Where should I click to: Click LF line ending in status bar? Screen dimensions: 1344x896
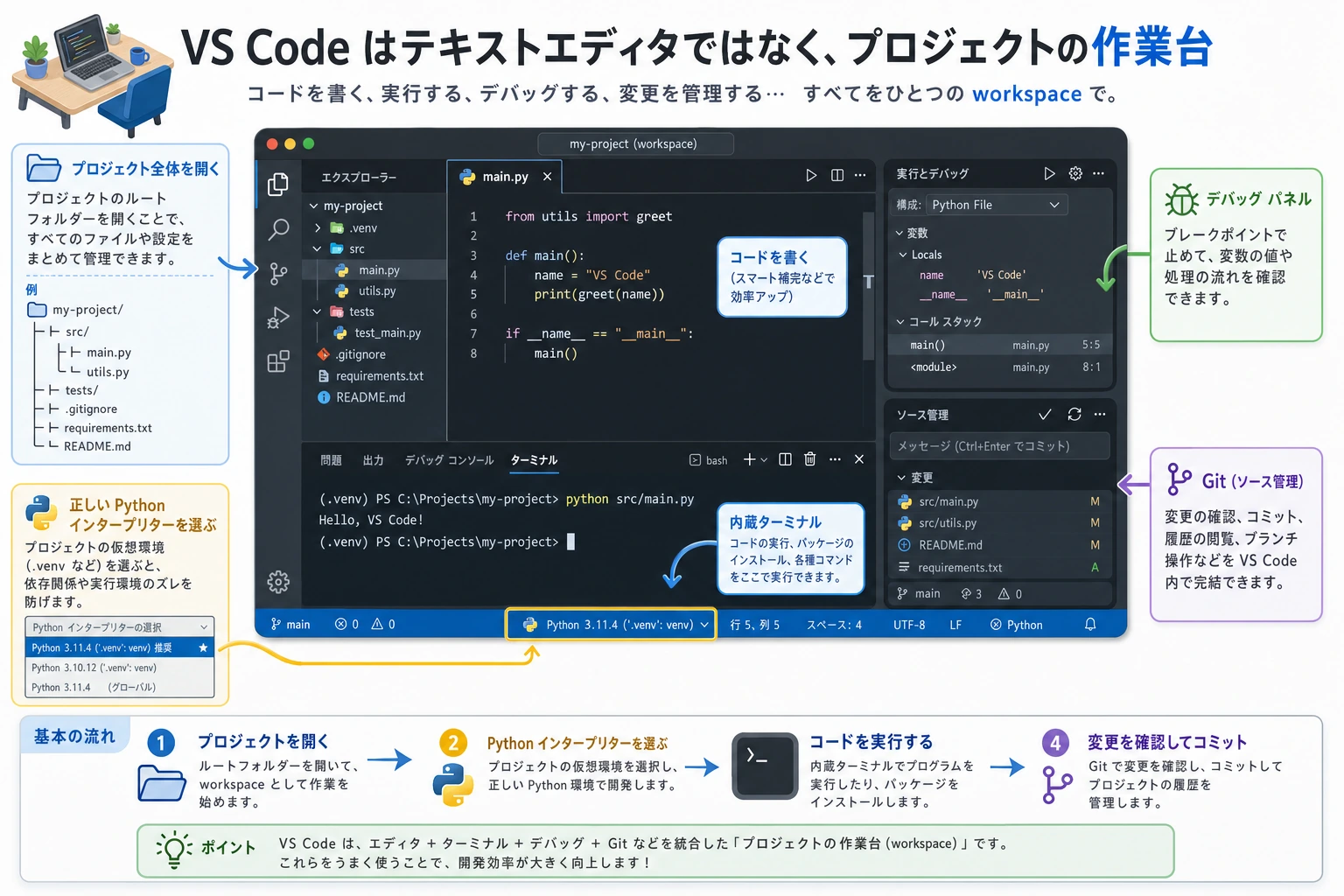pyautogui.click(x=955, y=625)
